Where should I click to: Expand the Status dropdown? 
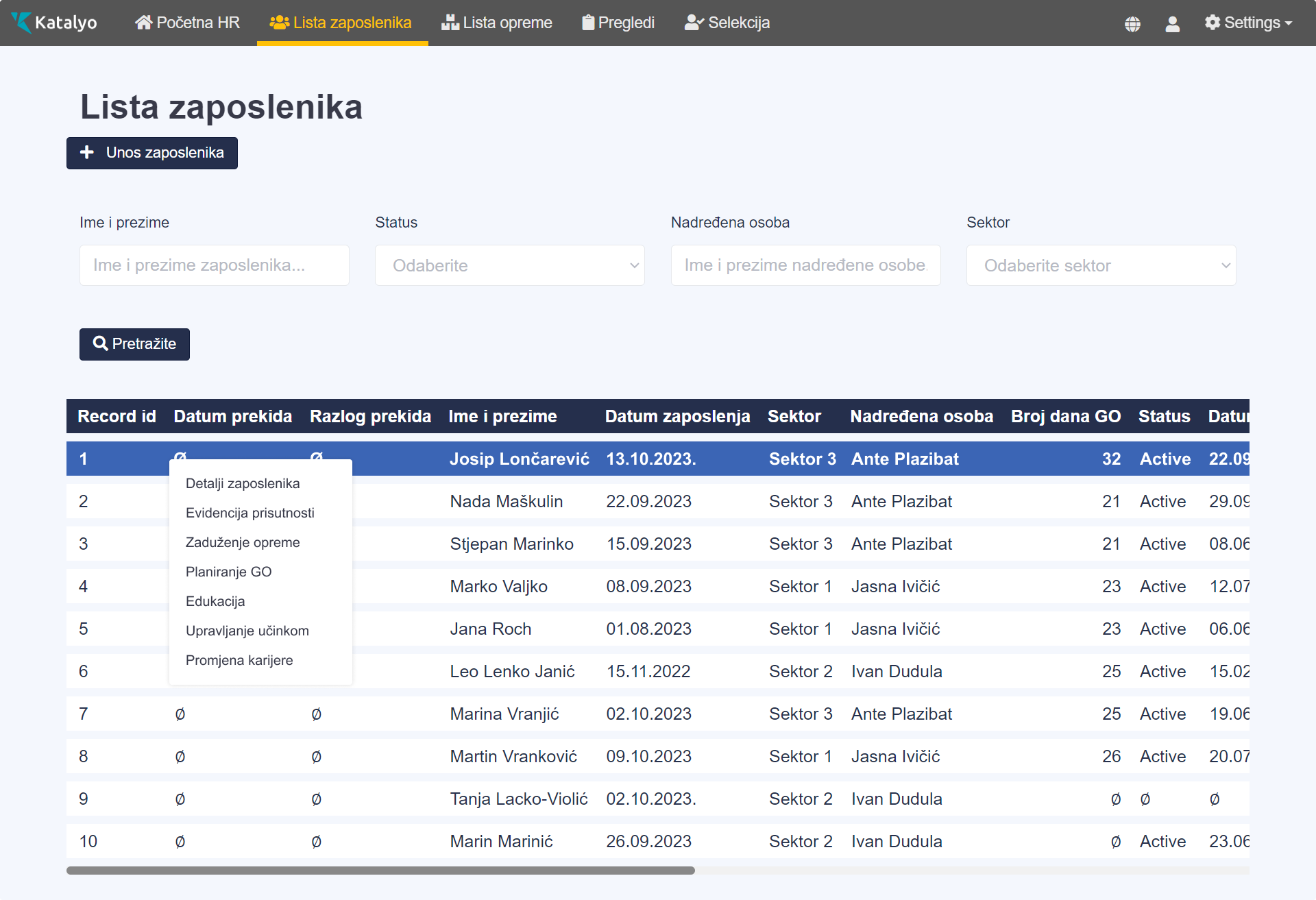509,265
